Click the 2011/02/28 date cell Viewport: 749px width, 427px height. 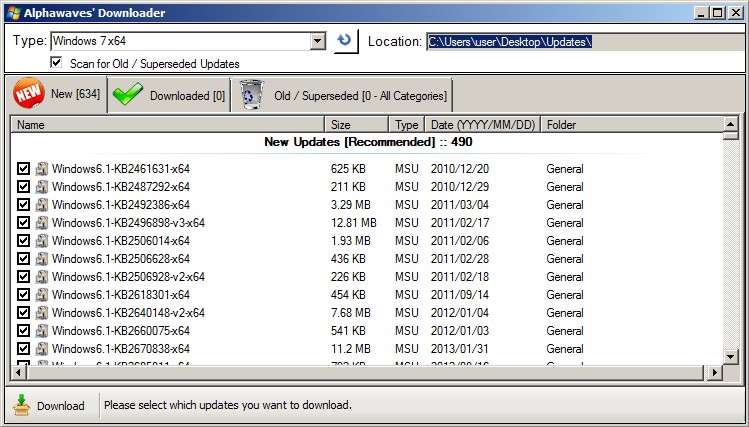coord(460,259)
